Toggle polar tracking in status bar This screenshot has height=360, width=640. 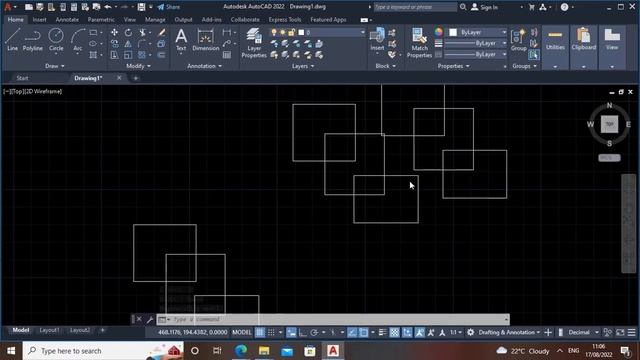coord(313,333)
